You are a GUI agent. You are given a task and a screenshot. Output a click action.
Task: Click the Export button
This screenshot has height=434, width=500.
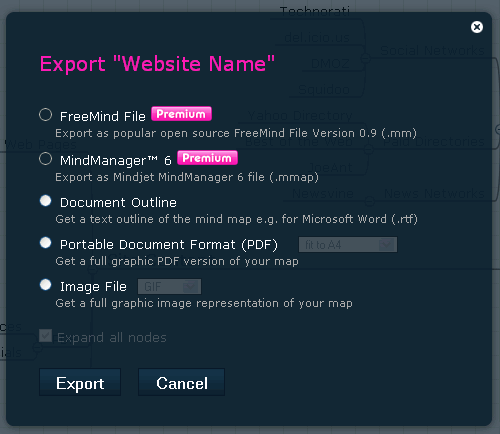pos(80,382)
